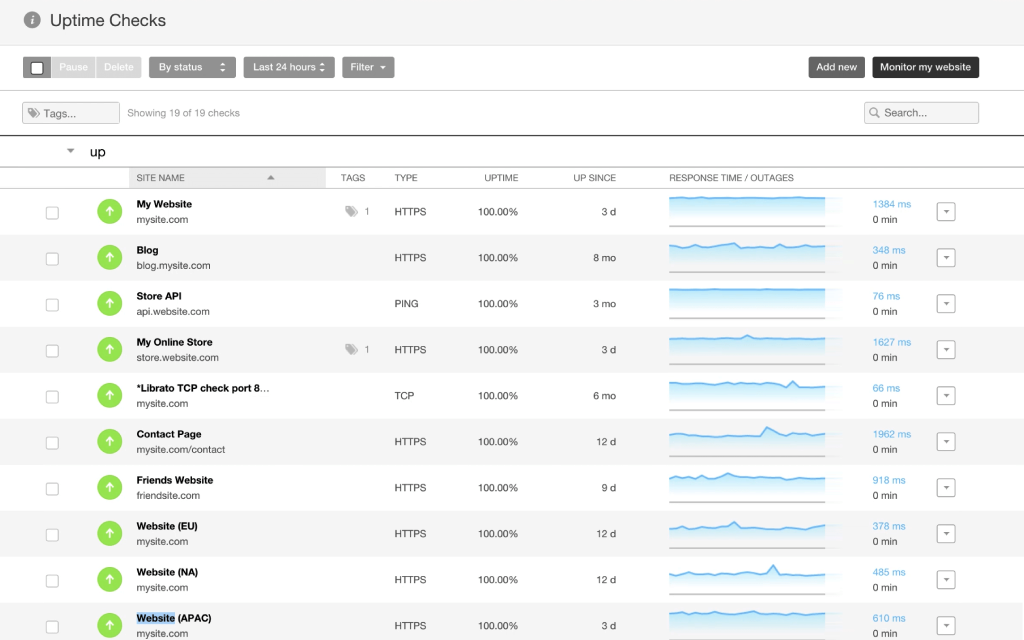
Task: Collapse the up checks group
Action: pyautogui.click(x=69, y=151)
